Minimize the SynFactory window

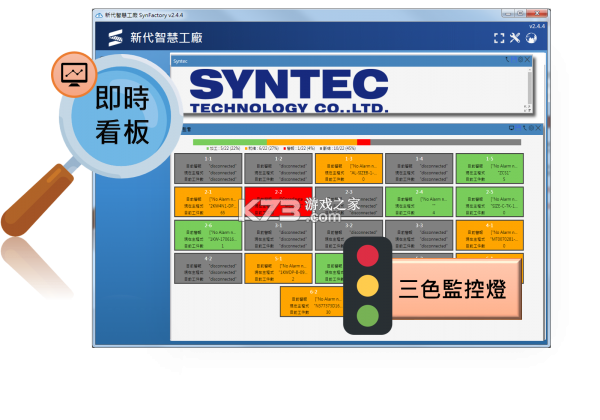tap(508, 13)
